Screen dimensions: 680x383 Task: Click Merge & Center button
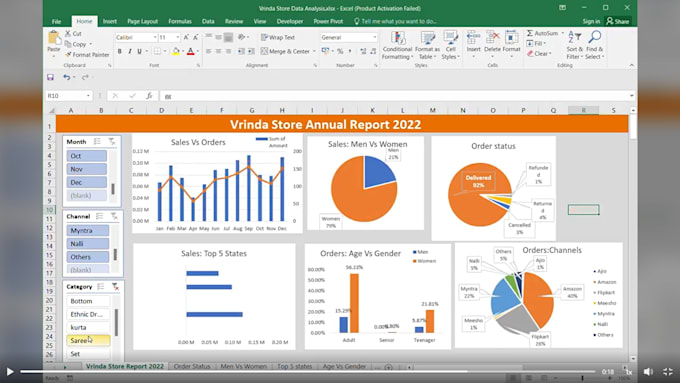pos(285,51)
